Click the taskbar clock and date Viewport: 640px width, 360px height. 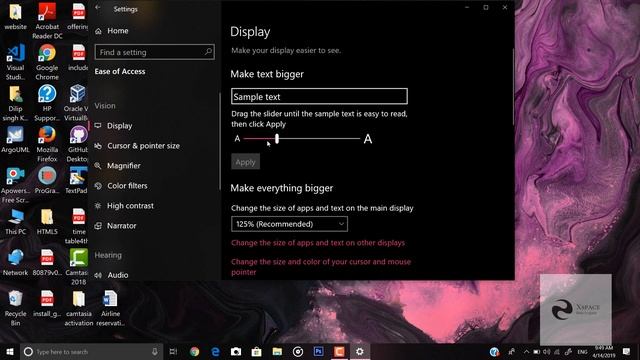604,351
